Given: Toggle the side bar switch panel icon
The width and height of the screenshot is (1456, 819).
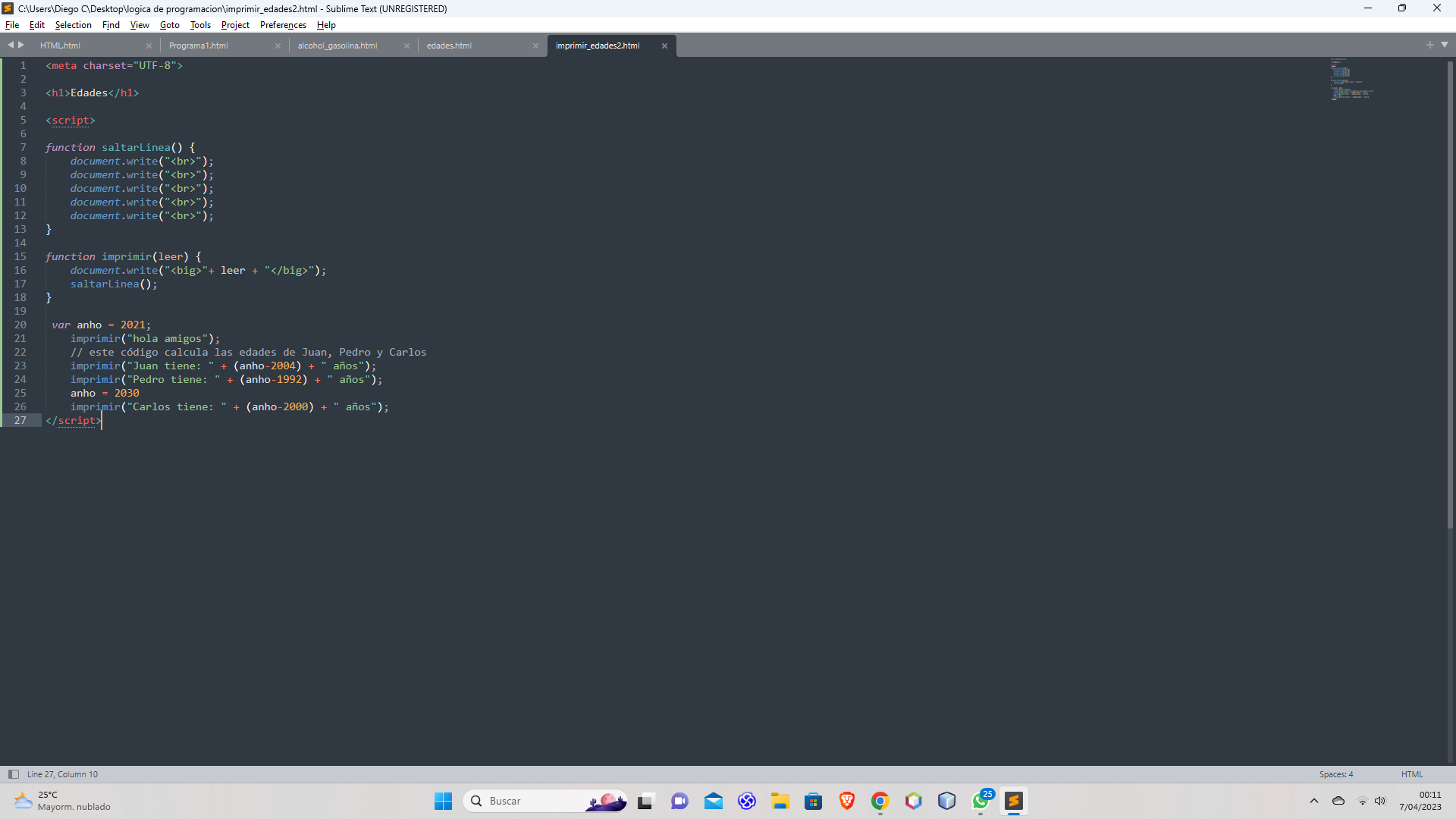Looking at the screenshot, I should click(x=13, y=774).
